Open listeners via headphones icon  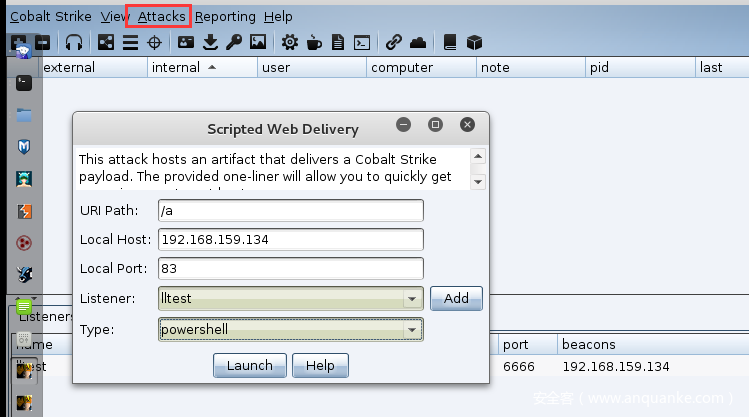74,43
